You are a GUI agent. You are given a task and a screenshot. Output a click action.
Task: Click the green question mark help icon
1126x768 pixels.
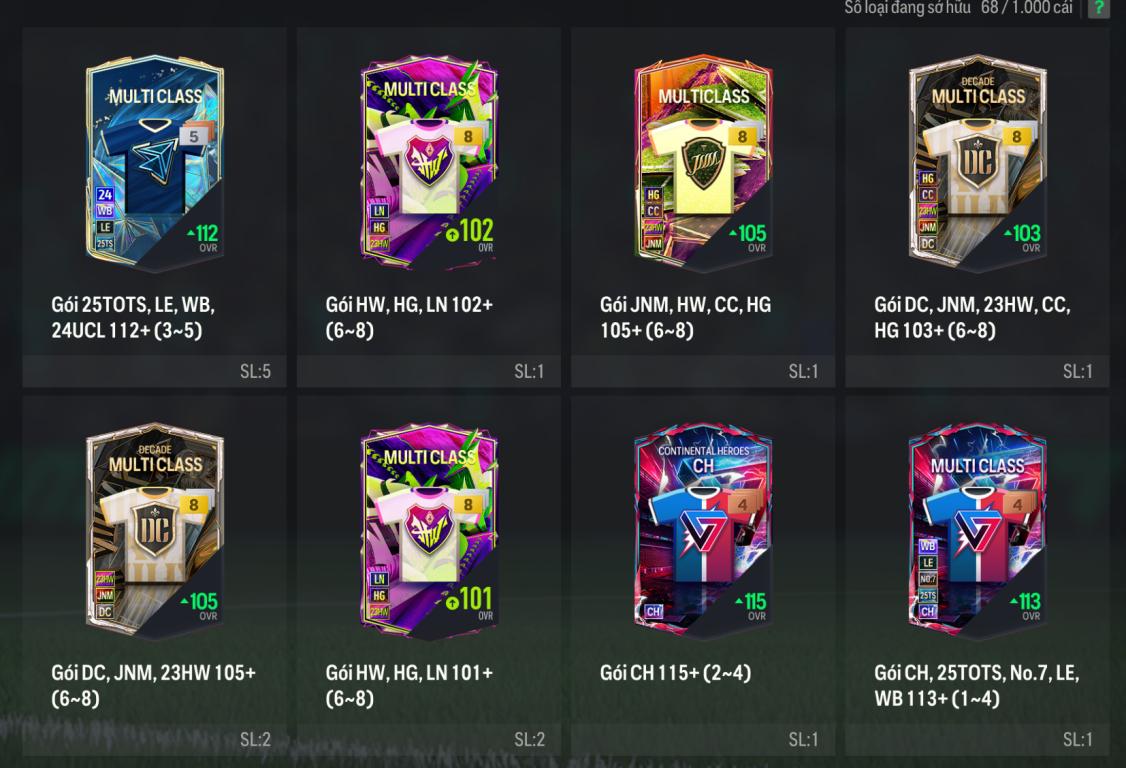(1098, 8)
